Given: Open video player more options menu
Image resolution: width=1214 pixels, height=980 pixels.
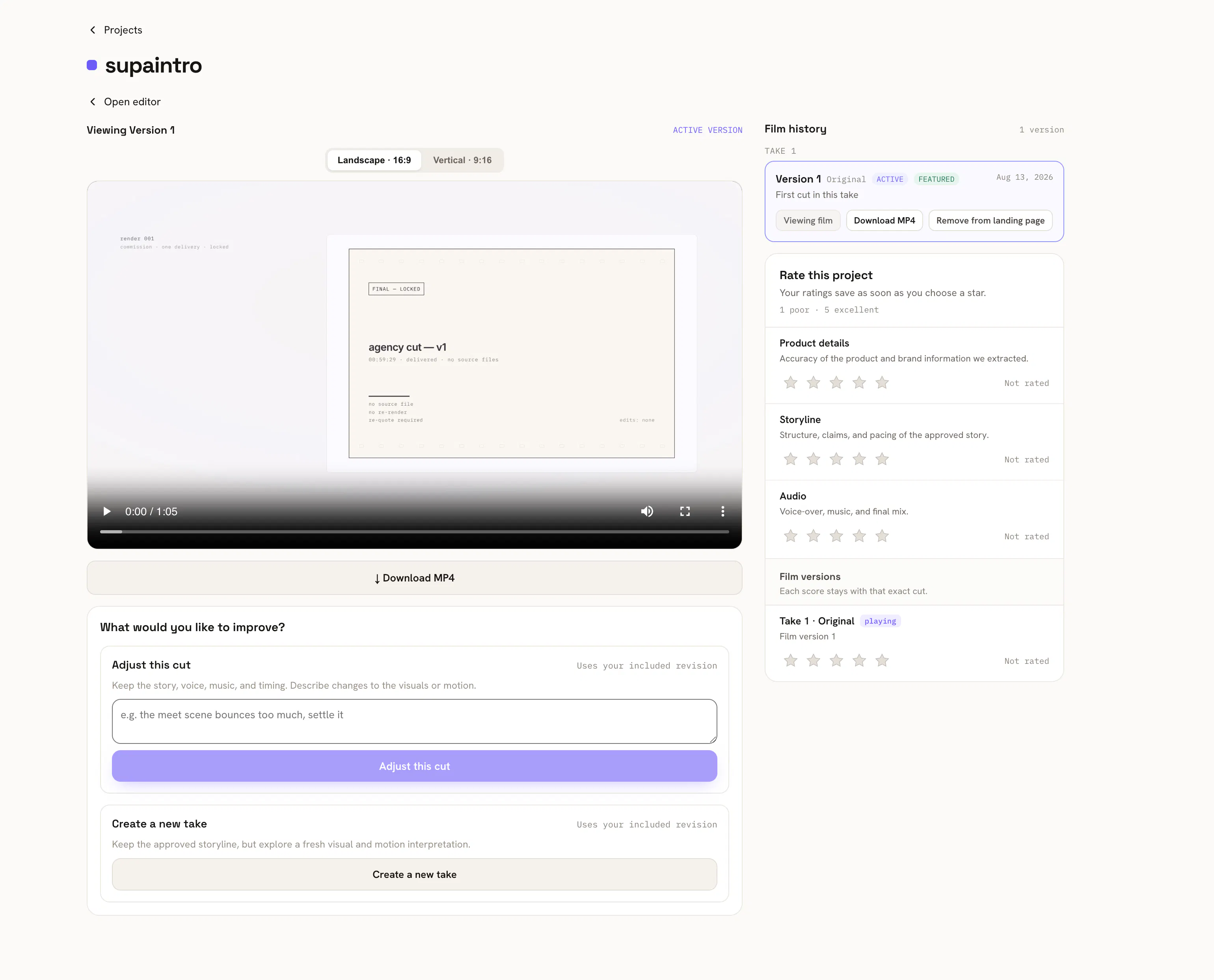Looking at the screenshot, I should click(x=722, y=511).
